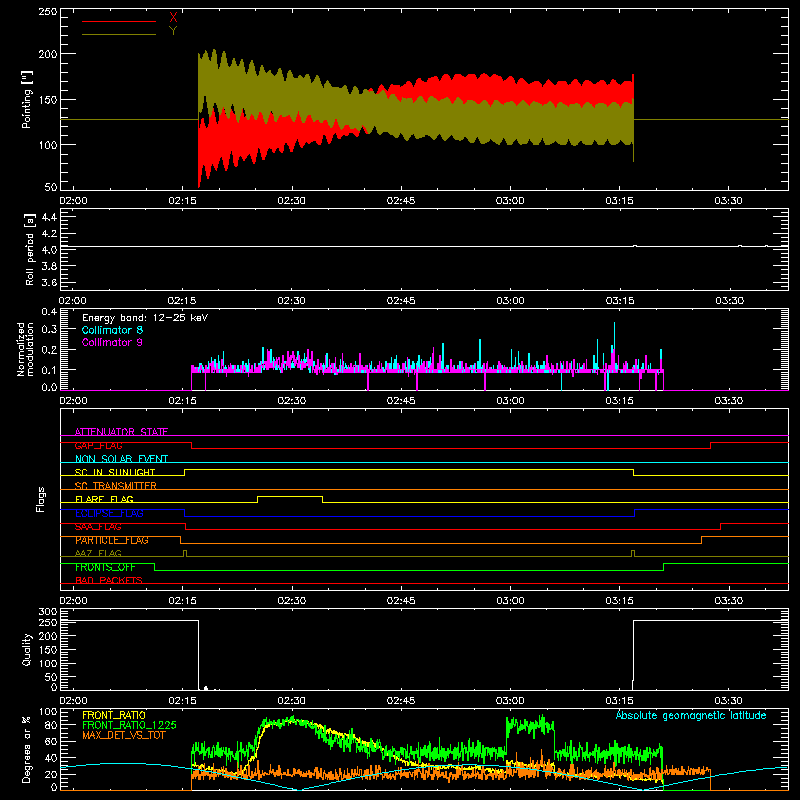The image size is (800, 800).
Task: Select the red legend line for X
Action: (x=118, y=21)
